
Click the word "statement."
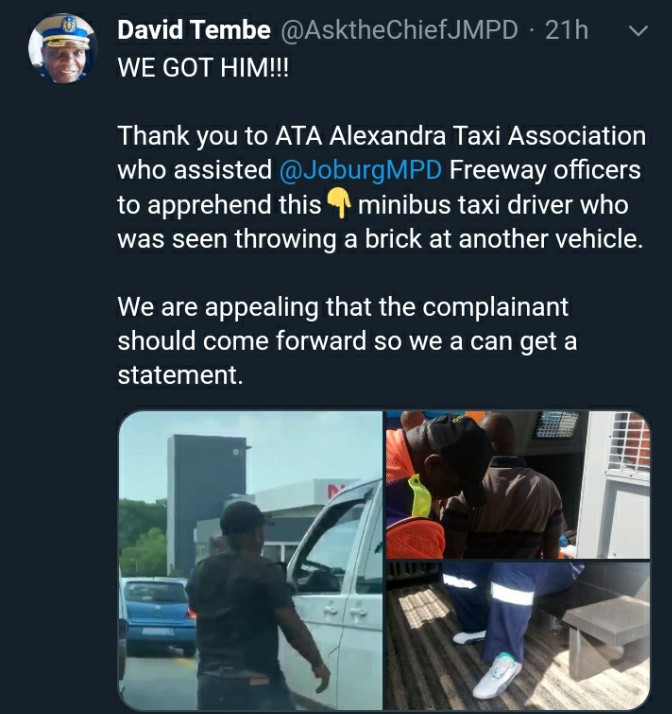(x=180, y=375)
